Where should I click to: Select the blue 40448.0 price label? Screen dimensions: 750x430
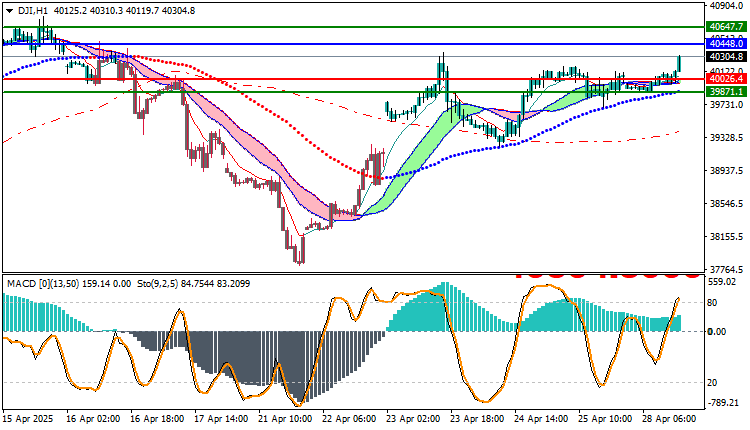click(x=726, y=44)
